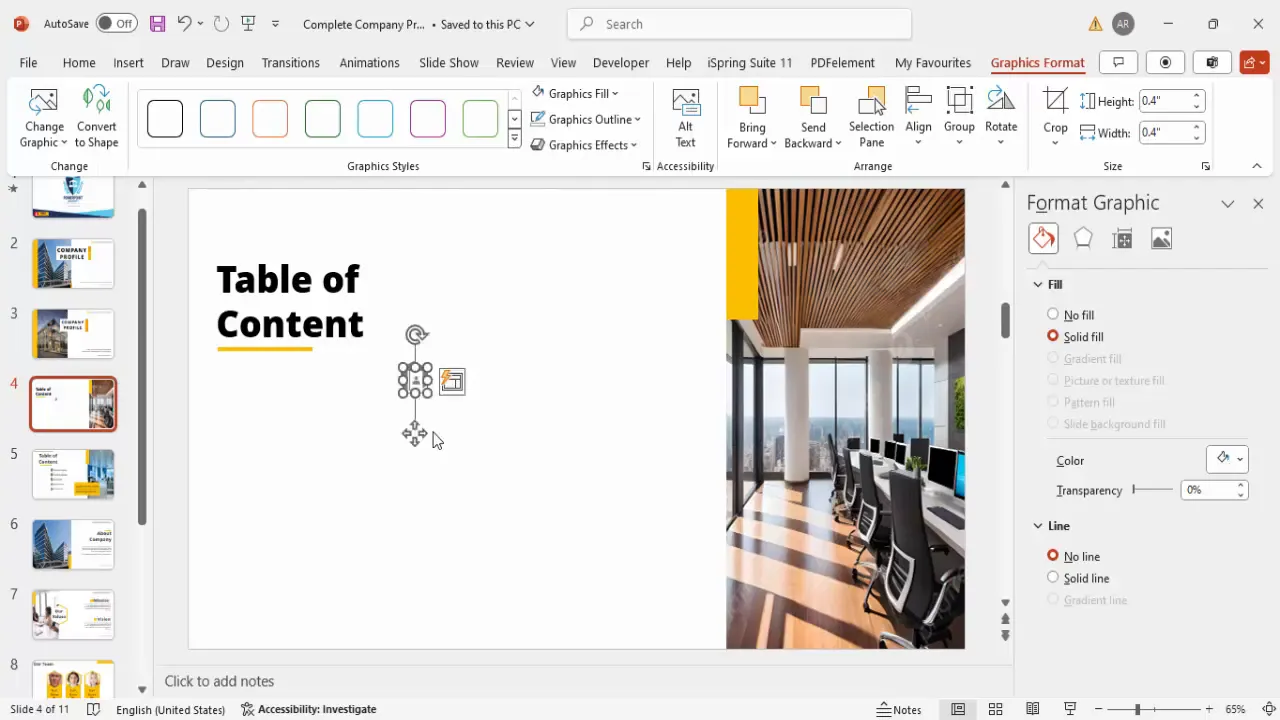
Task: Open the Animations tab
Action: [x=369, y=62]
